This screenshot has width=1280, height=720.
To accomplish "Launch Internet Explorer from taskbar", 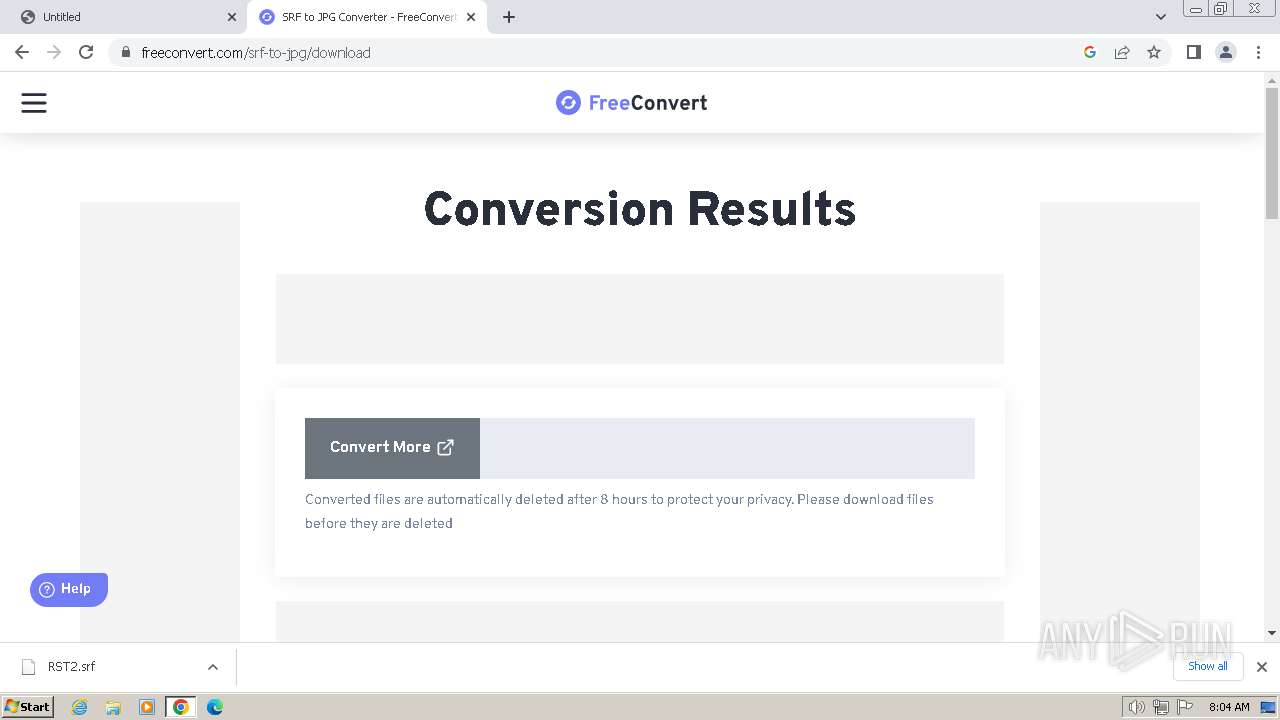I will [x=79, y=707].
